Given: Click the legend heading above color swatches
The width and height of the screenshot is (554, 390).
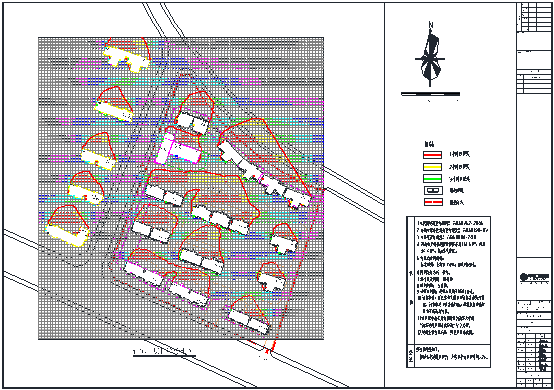Looking at the screenshot, I should pos(429,144).
